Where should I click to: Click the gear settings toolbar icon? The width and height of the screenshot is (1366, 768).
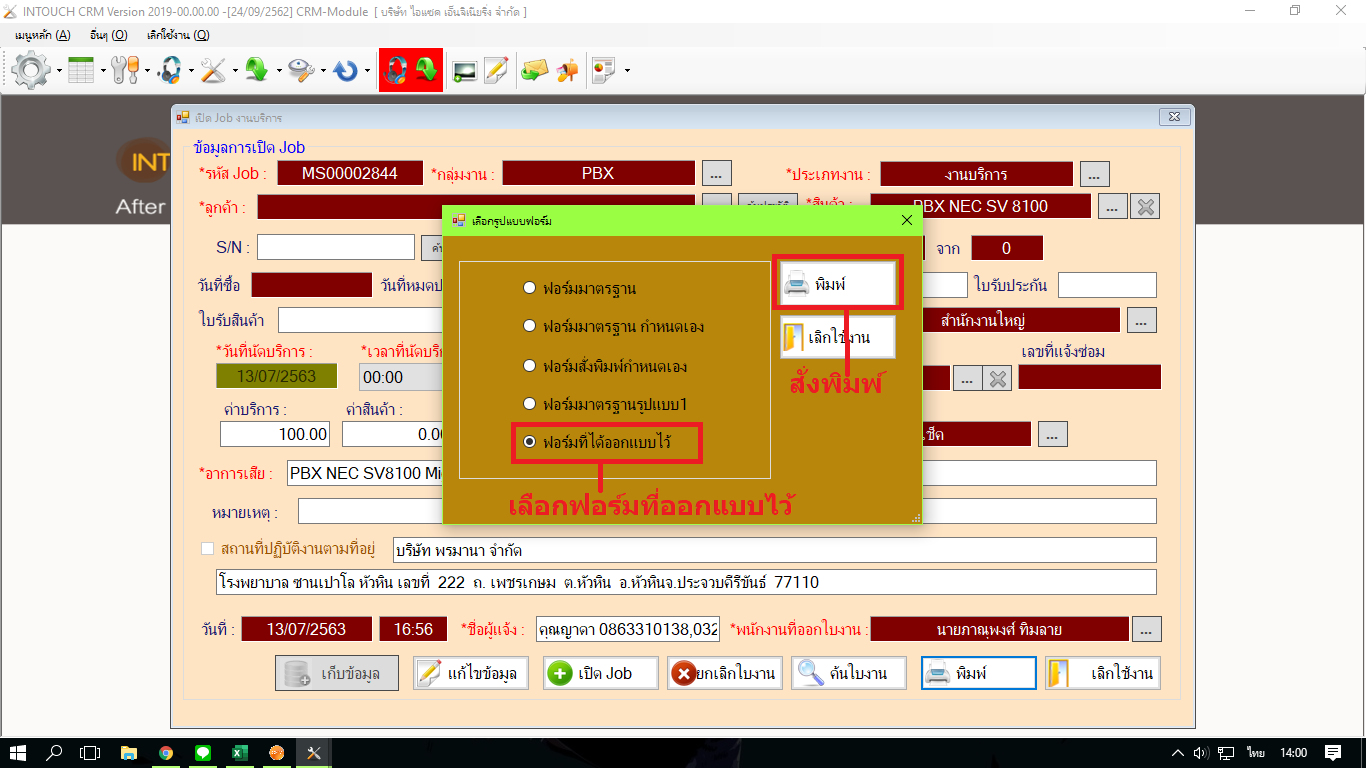point(32,70)
